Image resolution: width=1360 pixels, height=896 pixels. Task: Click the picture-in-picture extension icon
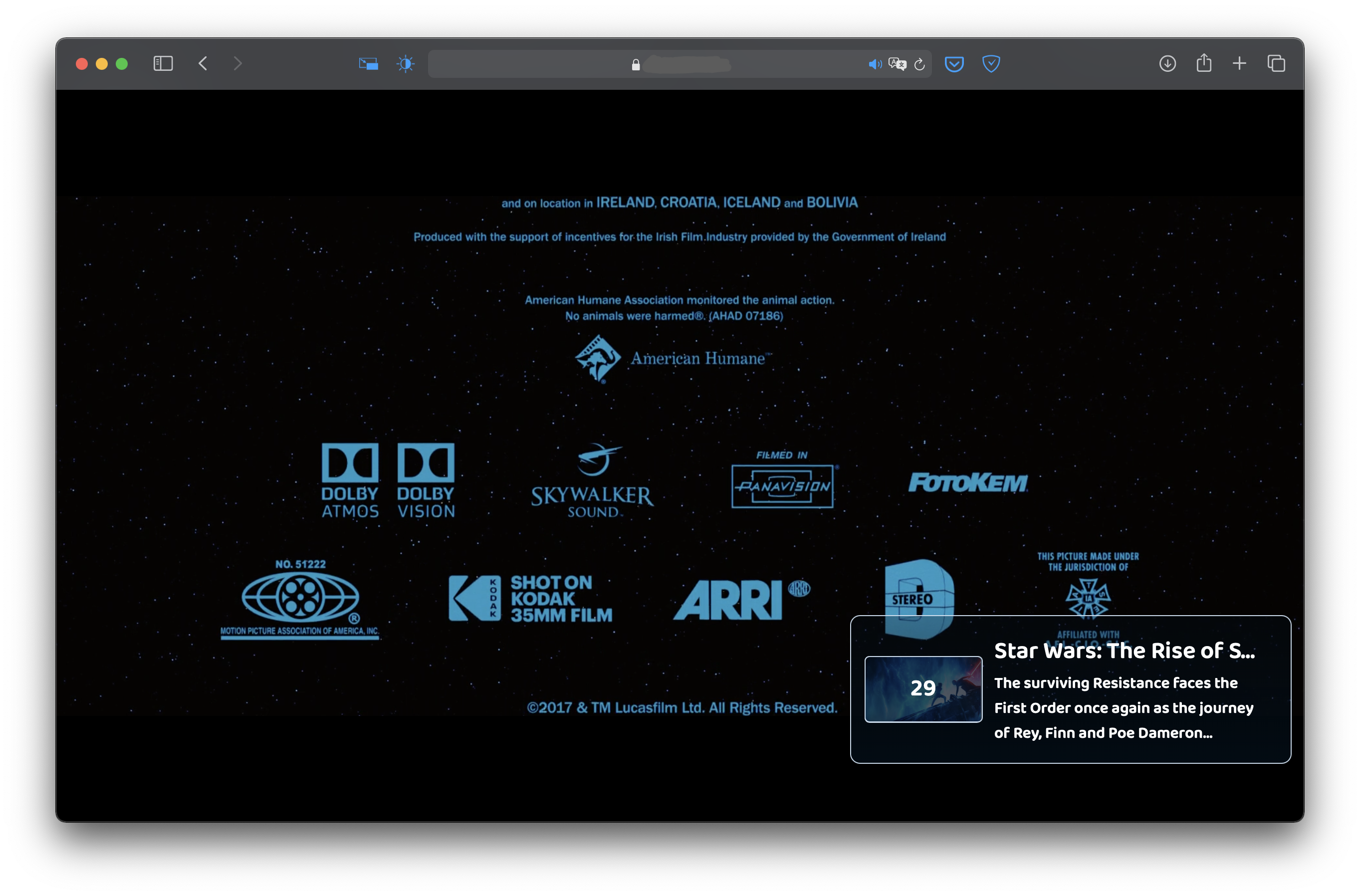(x=368, y=63)
